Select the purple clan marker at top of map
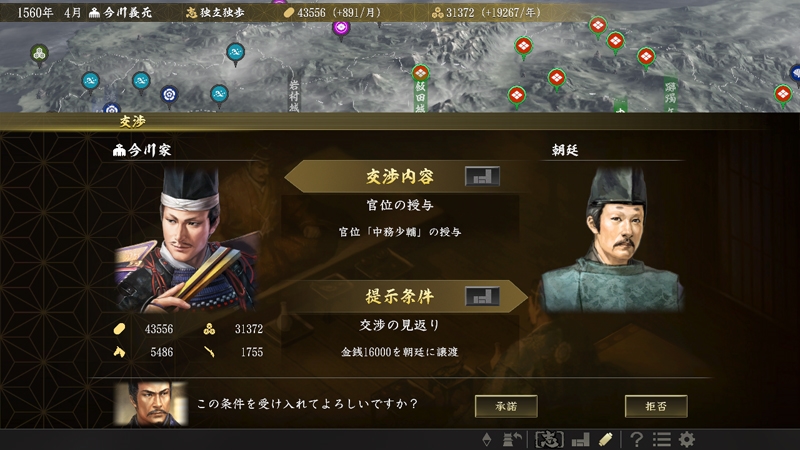The image size is (800, 450). coord(341,28)
